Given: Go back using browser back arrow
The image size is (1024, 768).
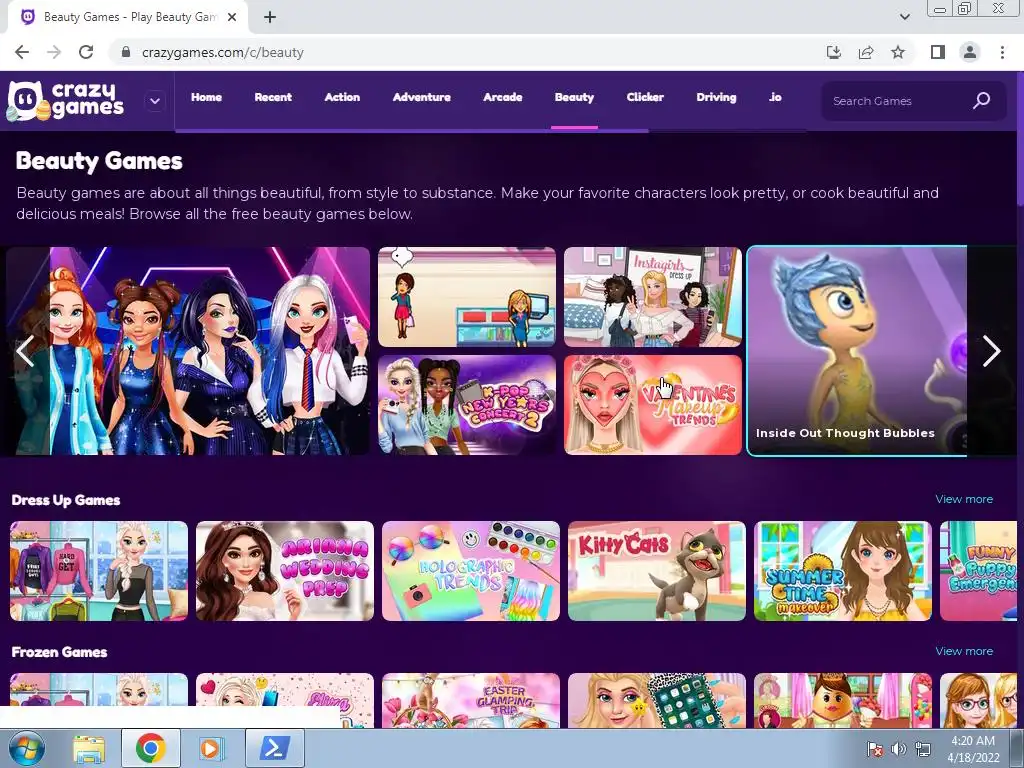Looking at the screenshot, I should (22, 52).
